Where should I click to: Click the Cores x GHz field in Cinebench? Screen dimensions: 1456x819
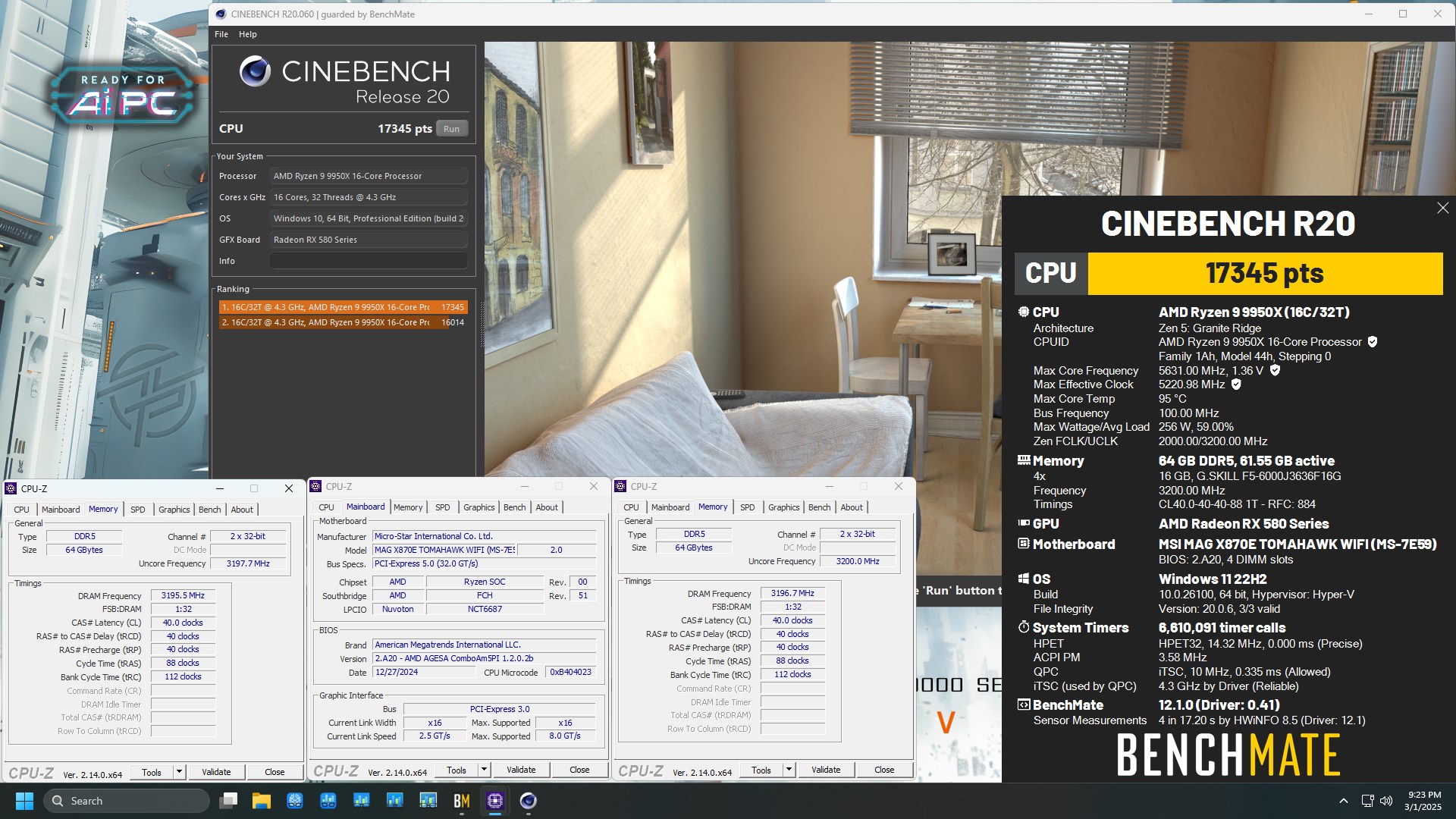click(x=369, y=197)
